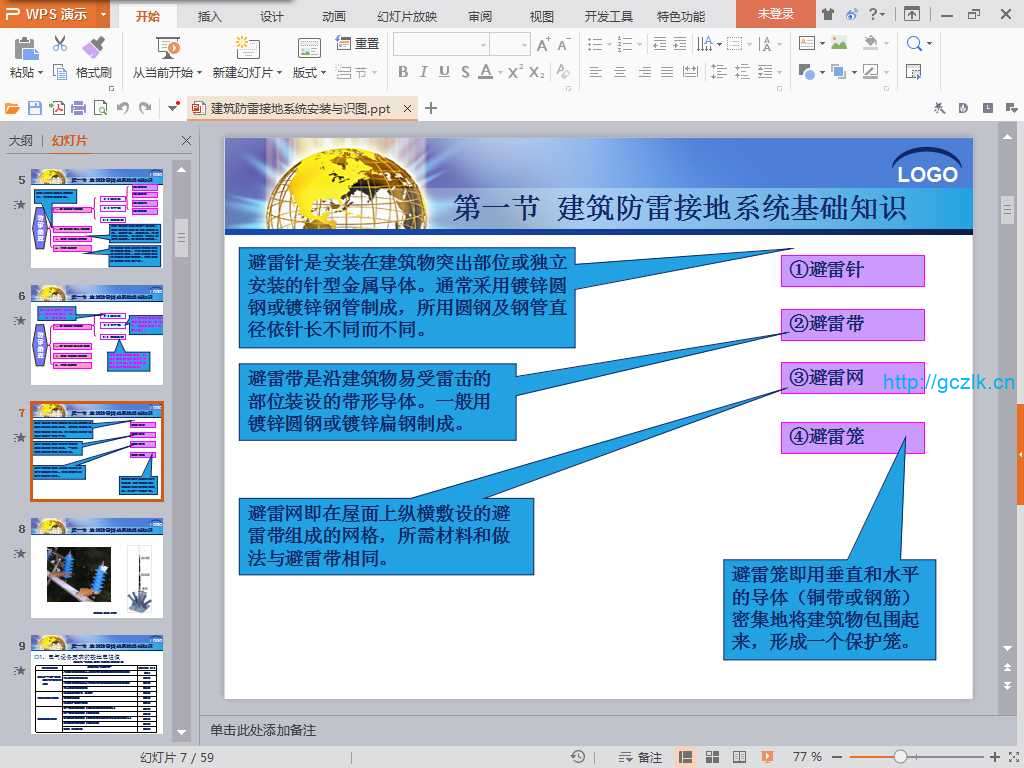Click the Reset (重置) slide icon

tap(357, 43)
